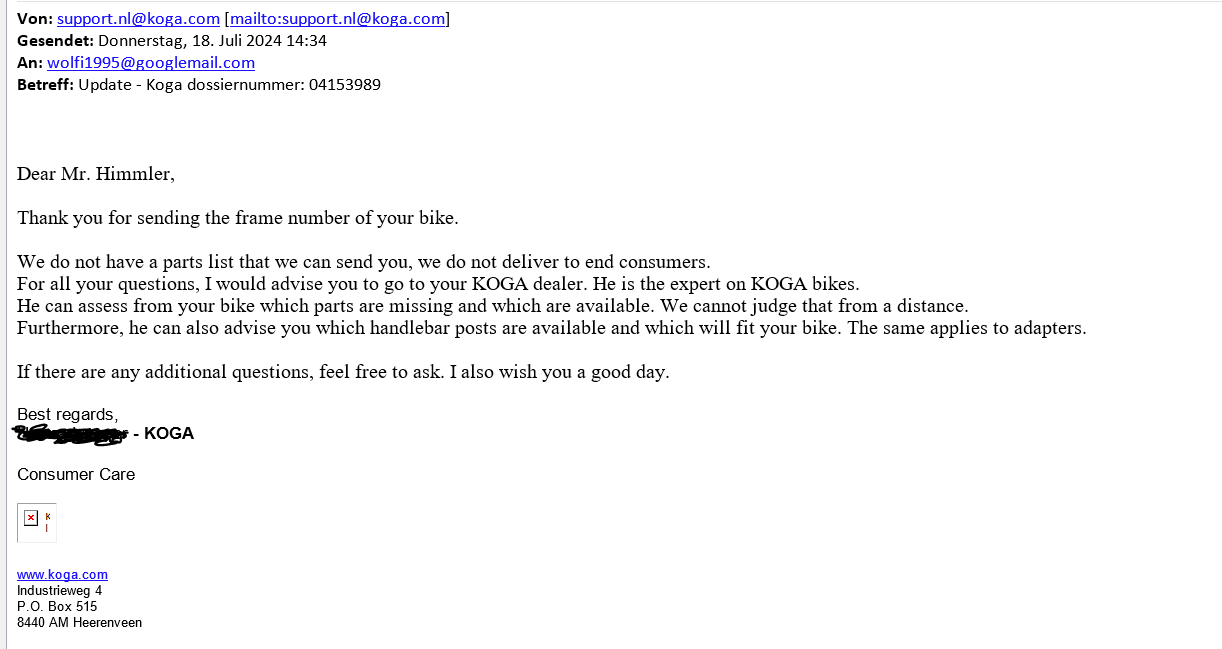Click the "Thank you for sending" sentence
Viewport: 1222px width, 649px height.
click(237, 218)
